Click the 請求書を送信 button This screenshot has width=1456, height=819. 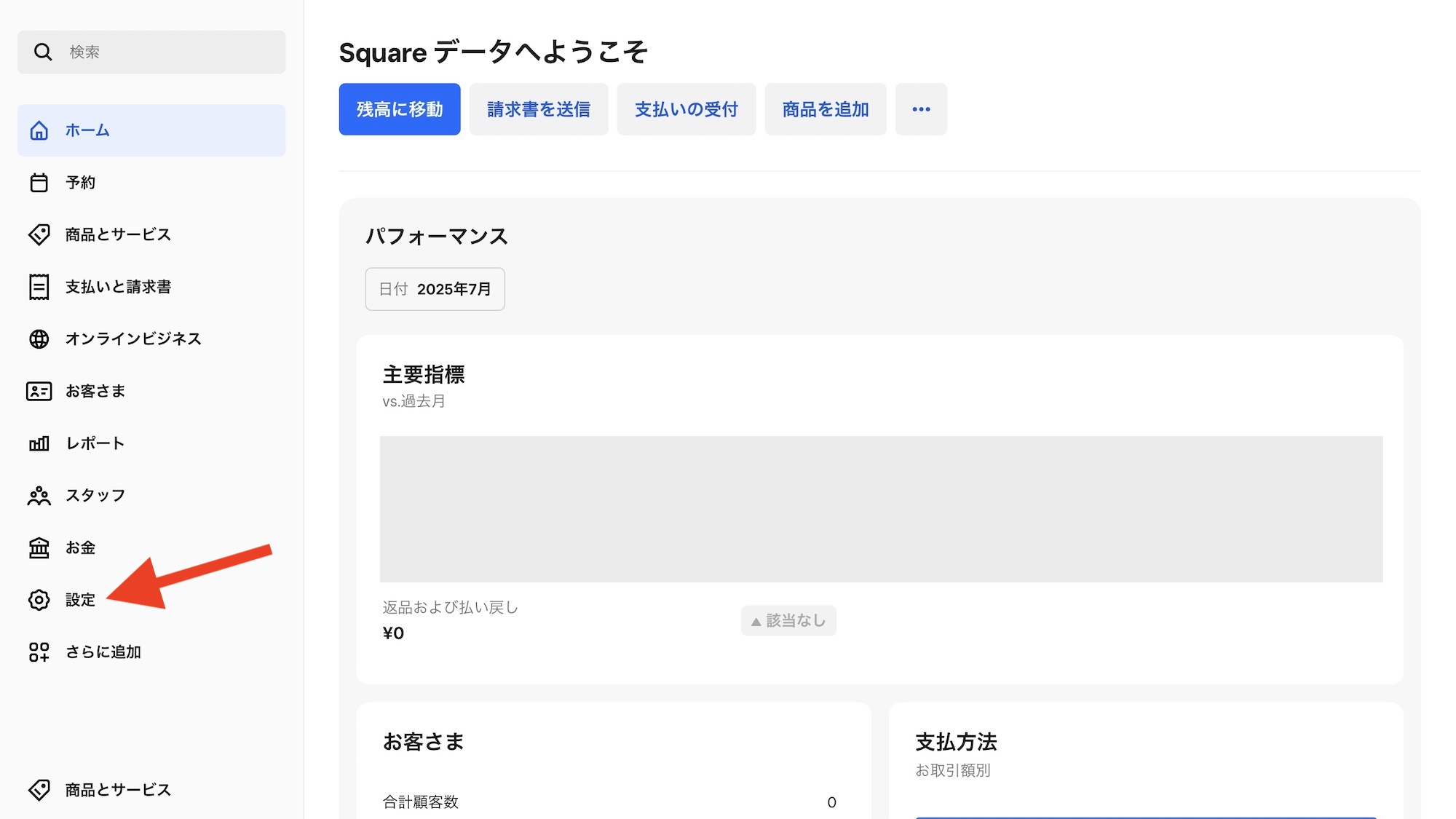pos(539,109)
